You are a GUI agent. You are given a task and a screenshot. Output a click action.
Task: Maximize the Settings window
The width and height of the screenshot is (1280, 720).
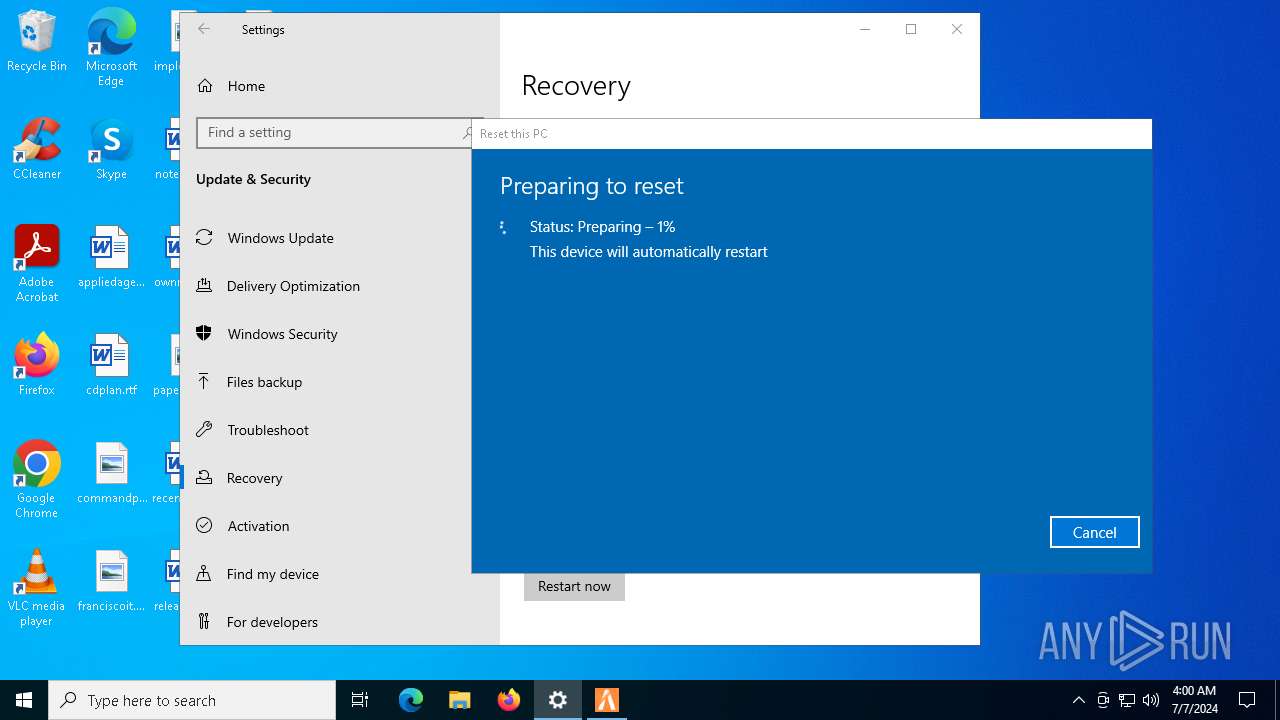click(x=911, y=29)
